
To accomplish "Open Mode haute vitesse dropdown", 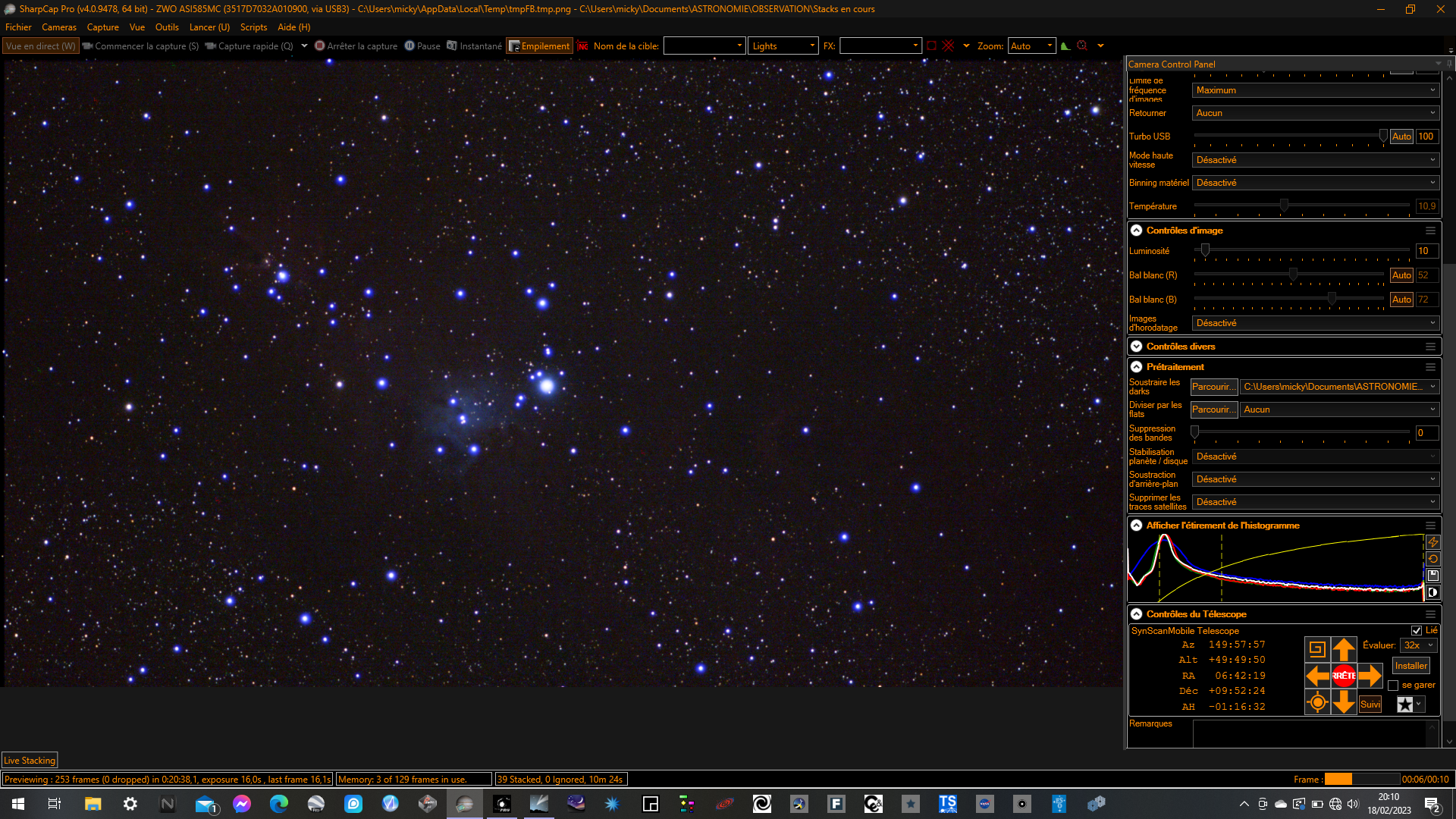I will 1316,160.
